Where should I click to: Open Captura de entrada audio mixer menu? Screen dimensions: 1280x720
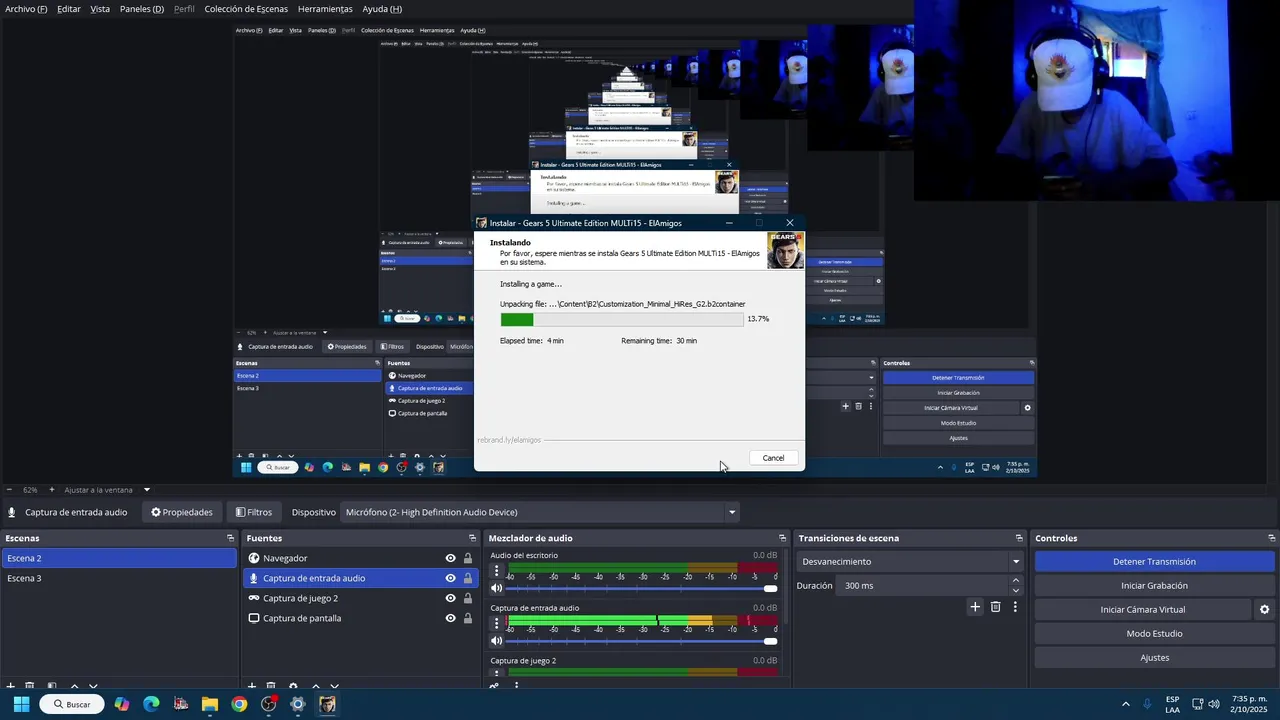point(496,623)
